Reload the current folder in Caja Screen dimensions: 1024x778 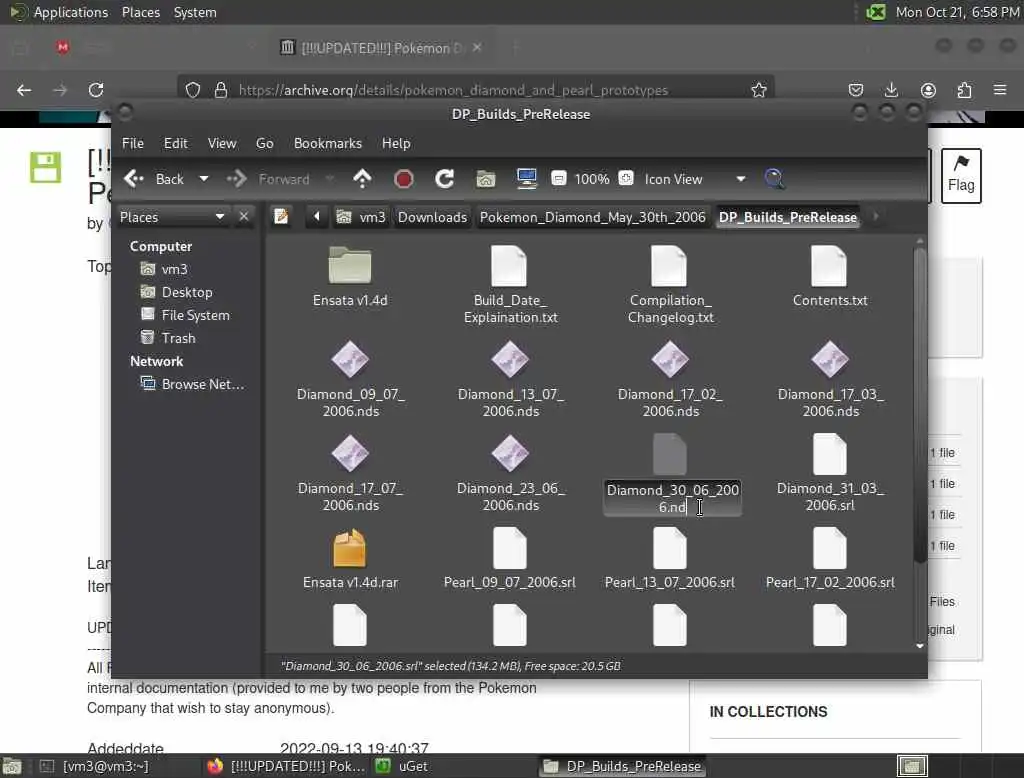pos(445,179)
